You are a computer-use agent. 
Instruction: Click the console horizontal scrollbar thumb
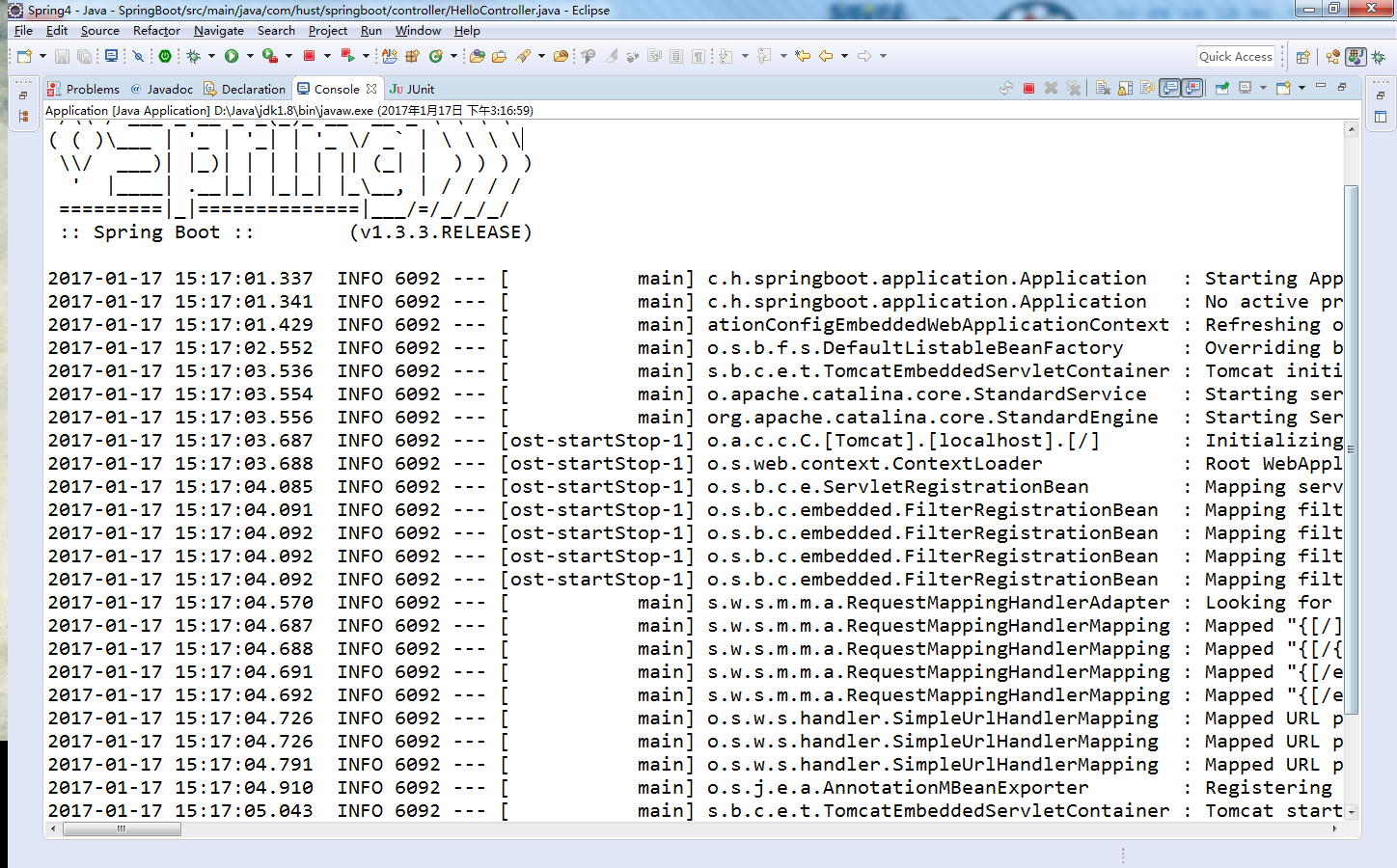pos(122,828)
